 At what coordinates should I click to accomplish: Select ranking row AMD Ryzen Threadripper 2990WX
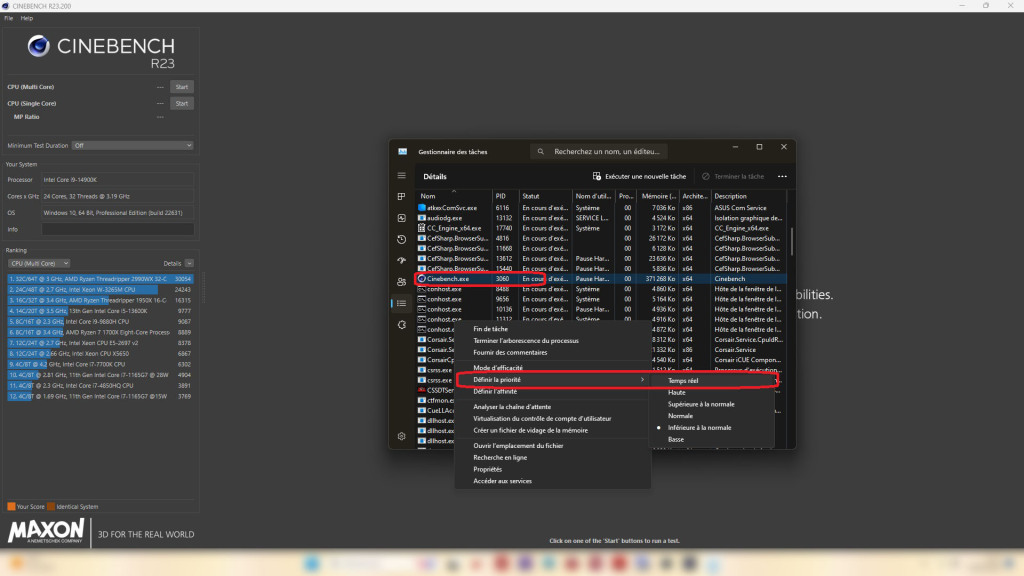click(x=100, y=279)
